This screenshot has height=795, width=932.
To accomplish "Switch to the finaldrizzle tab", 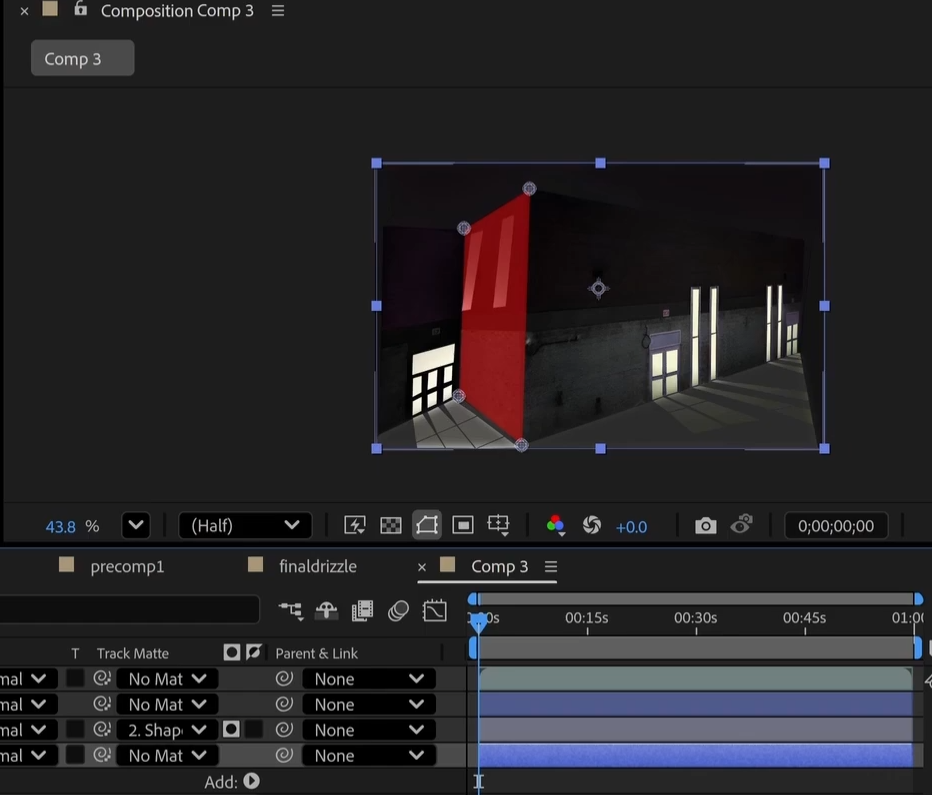I will pos(318,566).
